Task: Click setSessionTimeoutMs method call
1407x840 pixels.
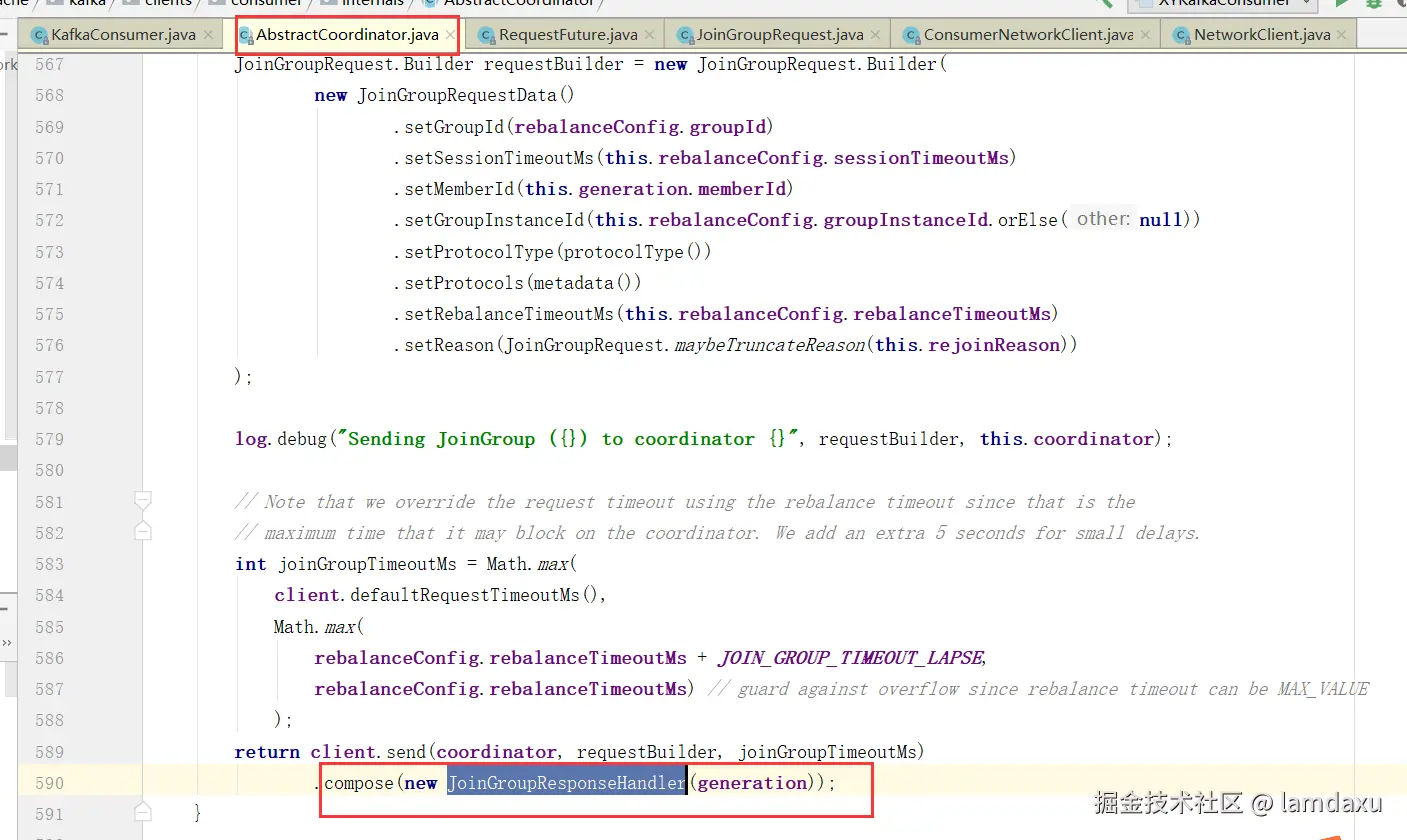Action: (x=499, y=158)
